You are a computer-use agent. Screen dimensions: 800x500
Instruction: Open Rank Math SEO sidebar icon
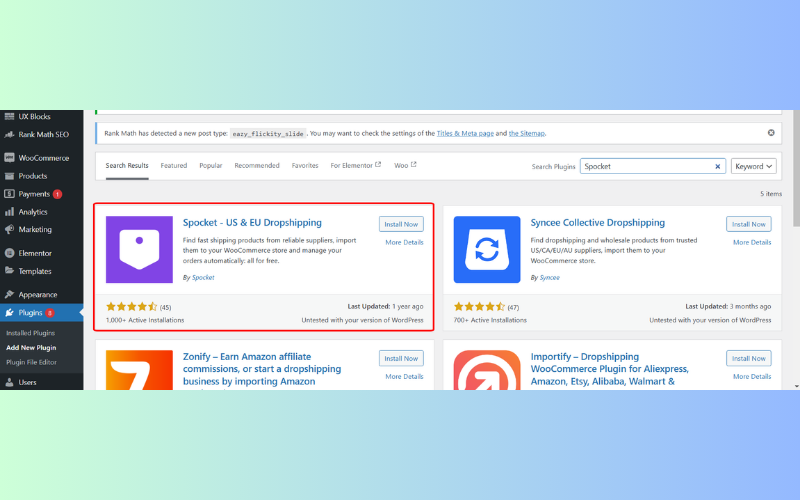(x=9, y=135)
